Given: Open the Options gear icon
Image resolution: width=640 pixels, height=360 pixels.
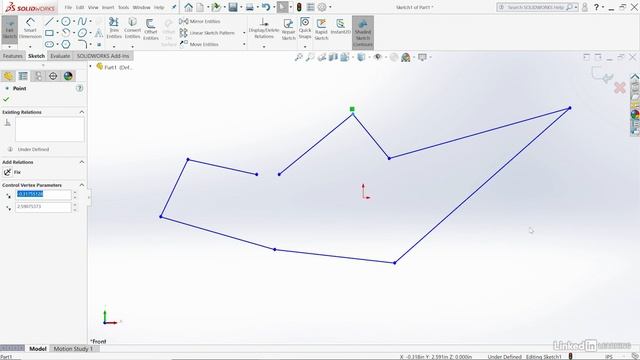Looking at the screenshot, I should (x=322, y=7).
